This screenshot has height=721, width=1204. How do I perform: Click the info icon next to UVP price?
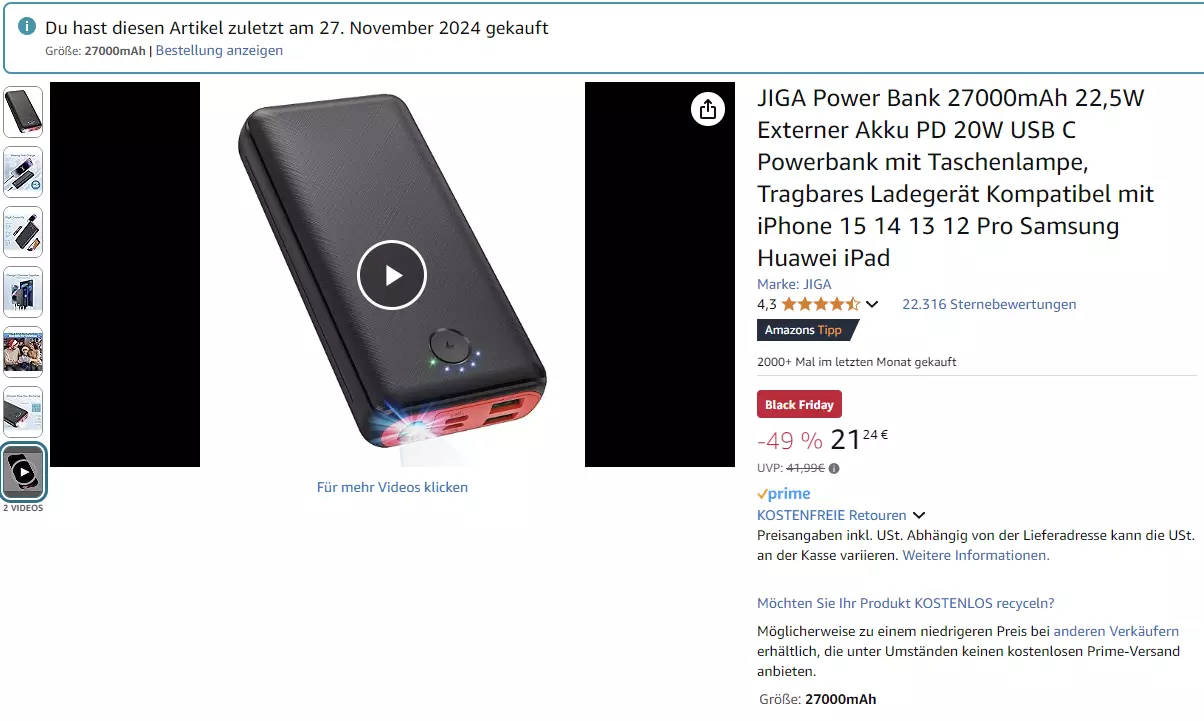[834, 467]
